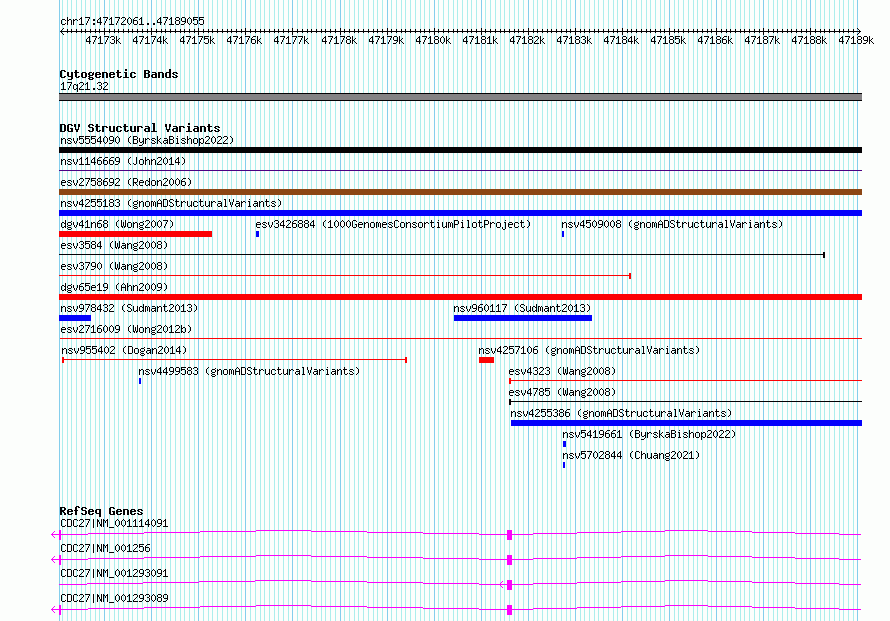Open esv3790 (Wang2008) label
The width and height of the screenshot is (890, 621).
point(114,266)
